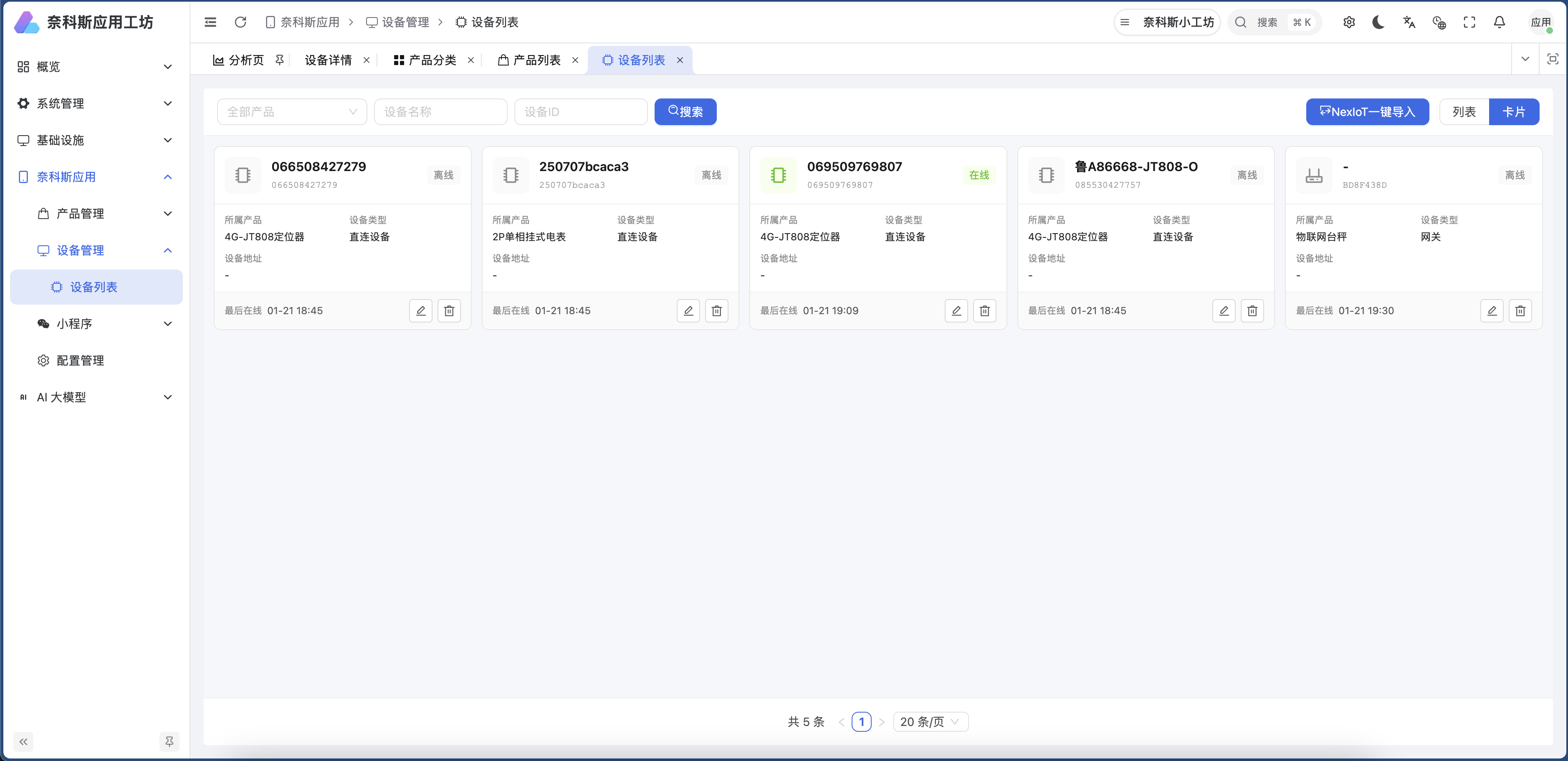This screenshot has width=1568, height=761.
Task: Click trash icon on 鲁A86668-JT808-O card
Action: (1252, 311)
